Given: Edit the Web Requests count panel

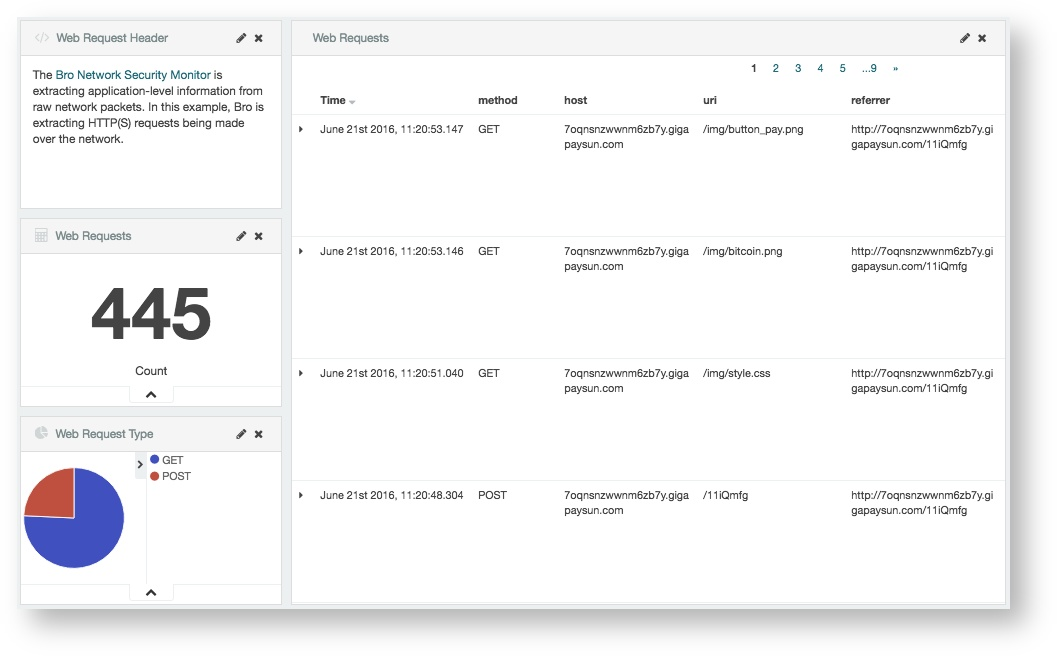Looking at the screenshot, I should click(240, 235).
